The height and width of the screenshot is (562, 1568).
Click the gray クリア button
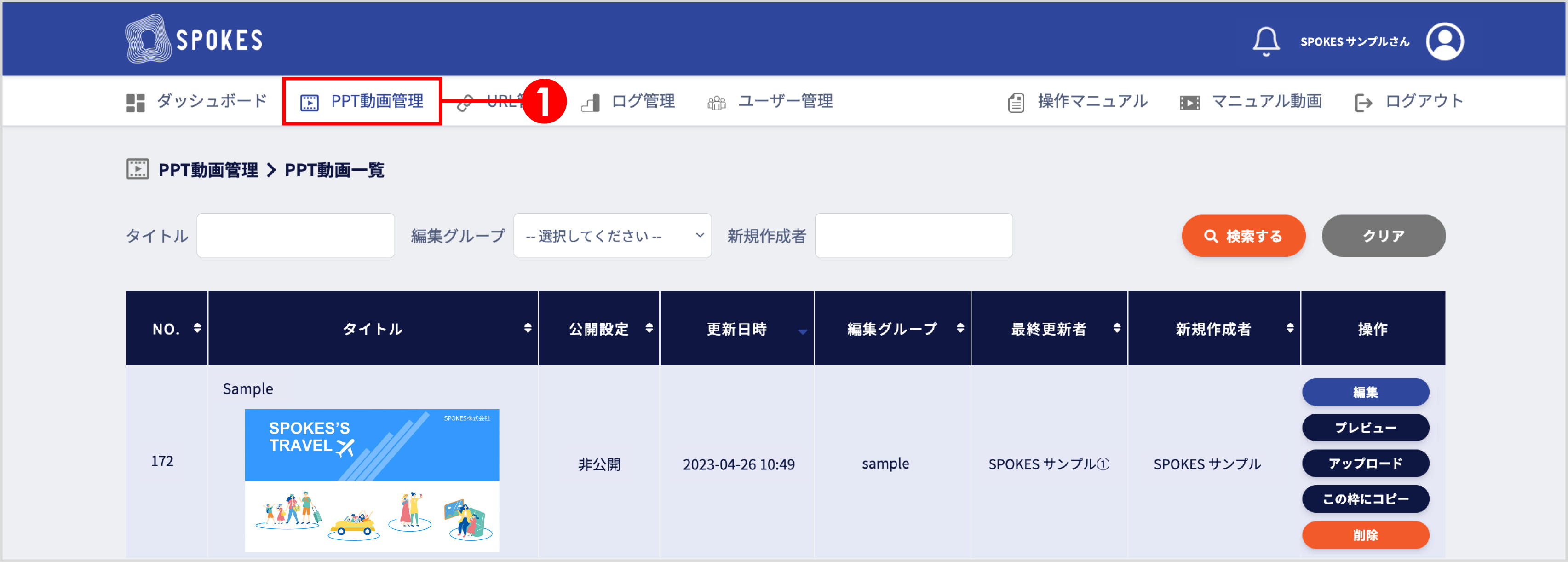point(1383,236)
